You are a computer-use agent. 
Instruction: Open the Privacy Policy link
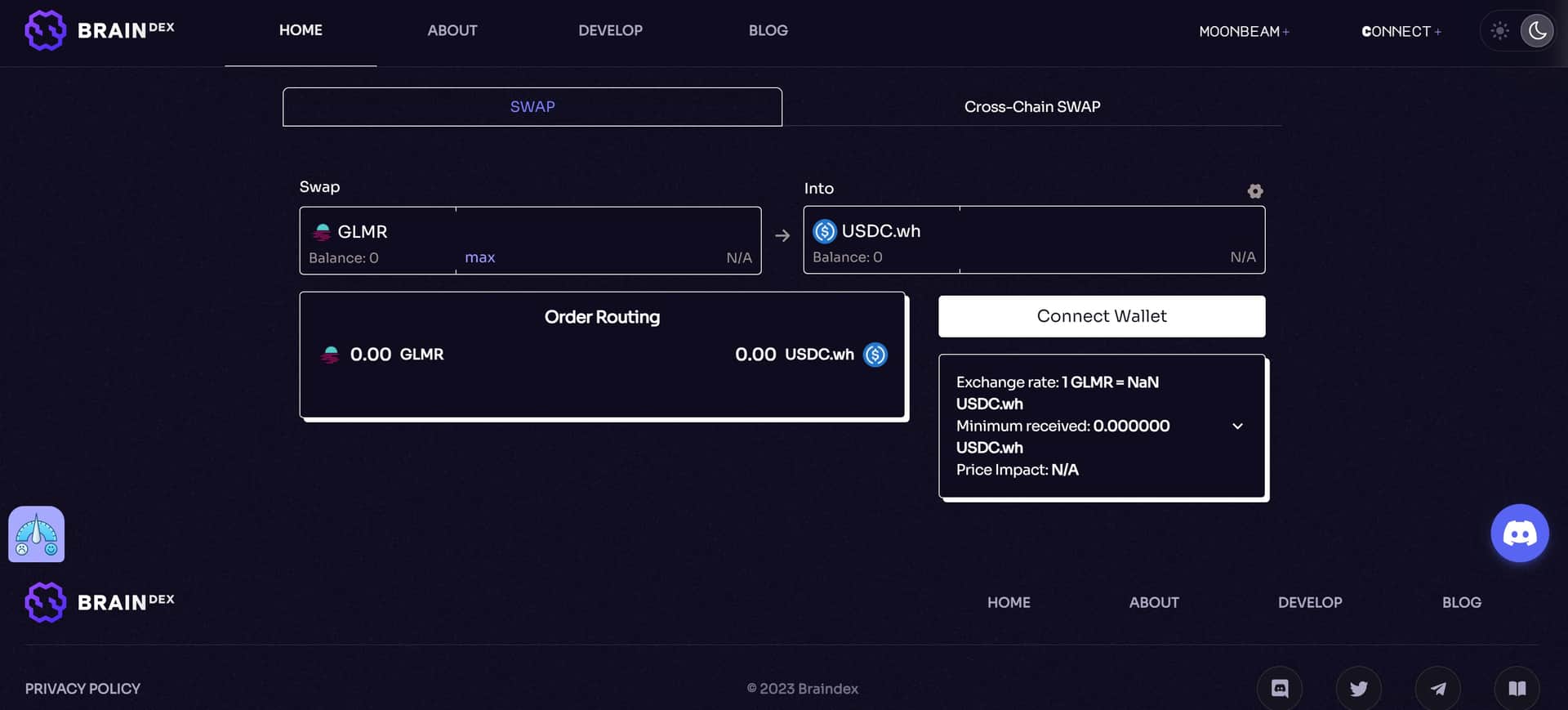tap(82, 689)
